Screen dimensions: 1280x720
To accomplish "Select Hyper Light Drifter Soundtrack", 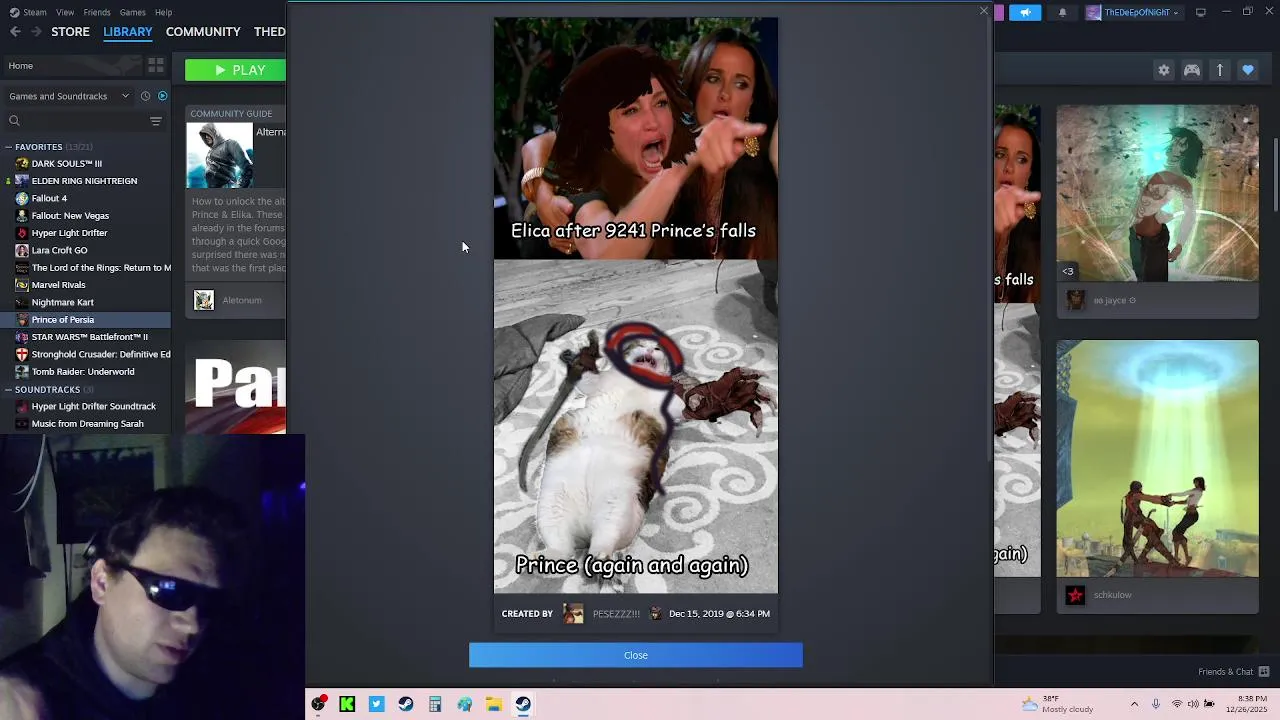I will click(x=93, y=407).
